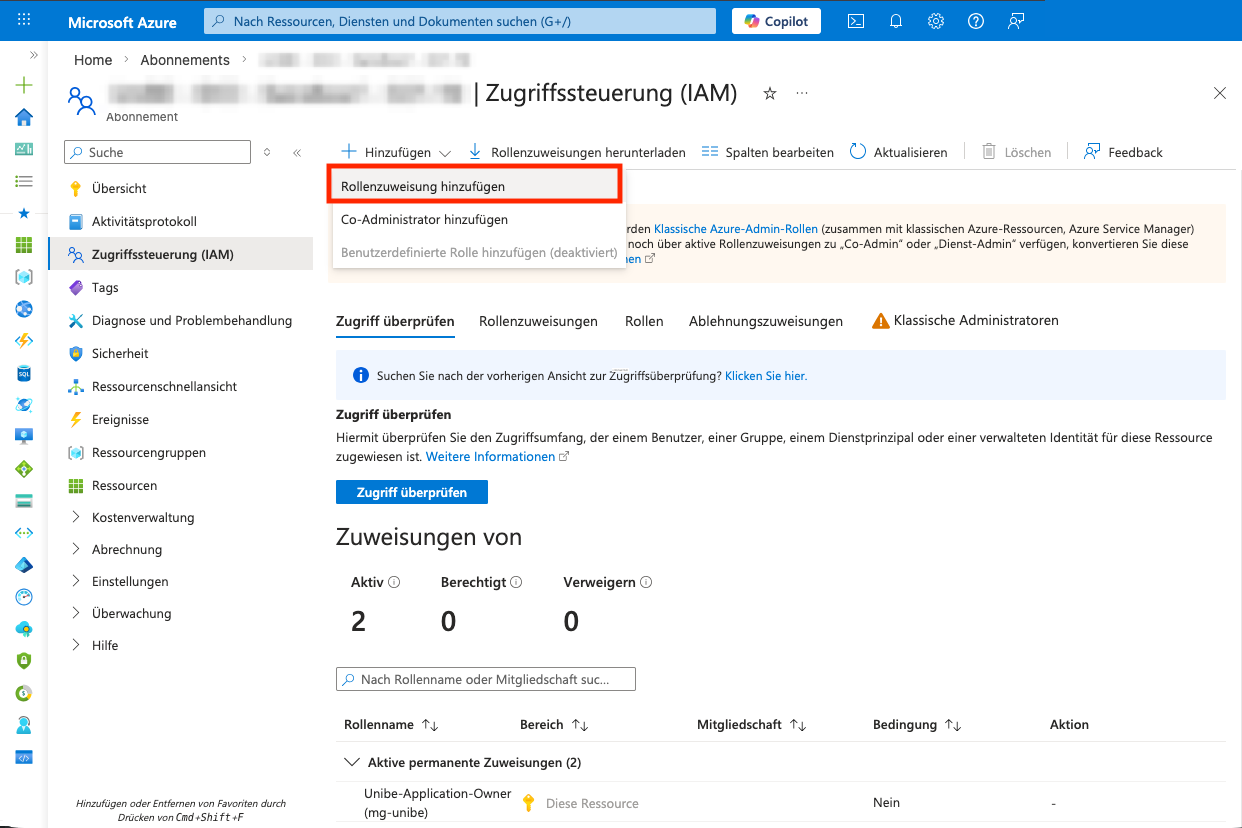1242x828 pixels.
Task: Follow the Weitere Informationen link
Action: 490,456
